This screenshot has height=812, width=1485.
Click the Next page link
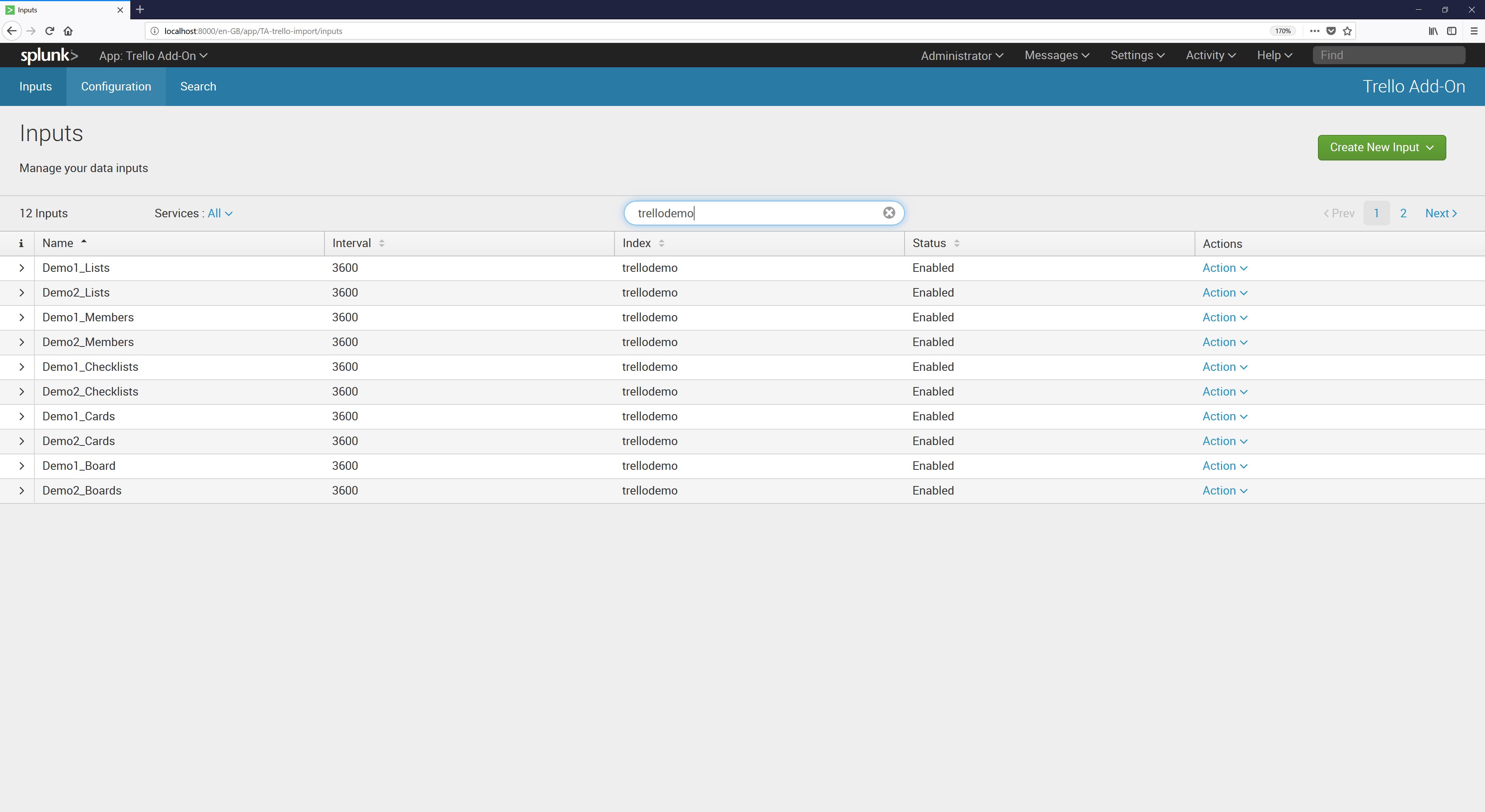(1441, 213)
